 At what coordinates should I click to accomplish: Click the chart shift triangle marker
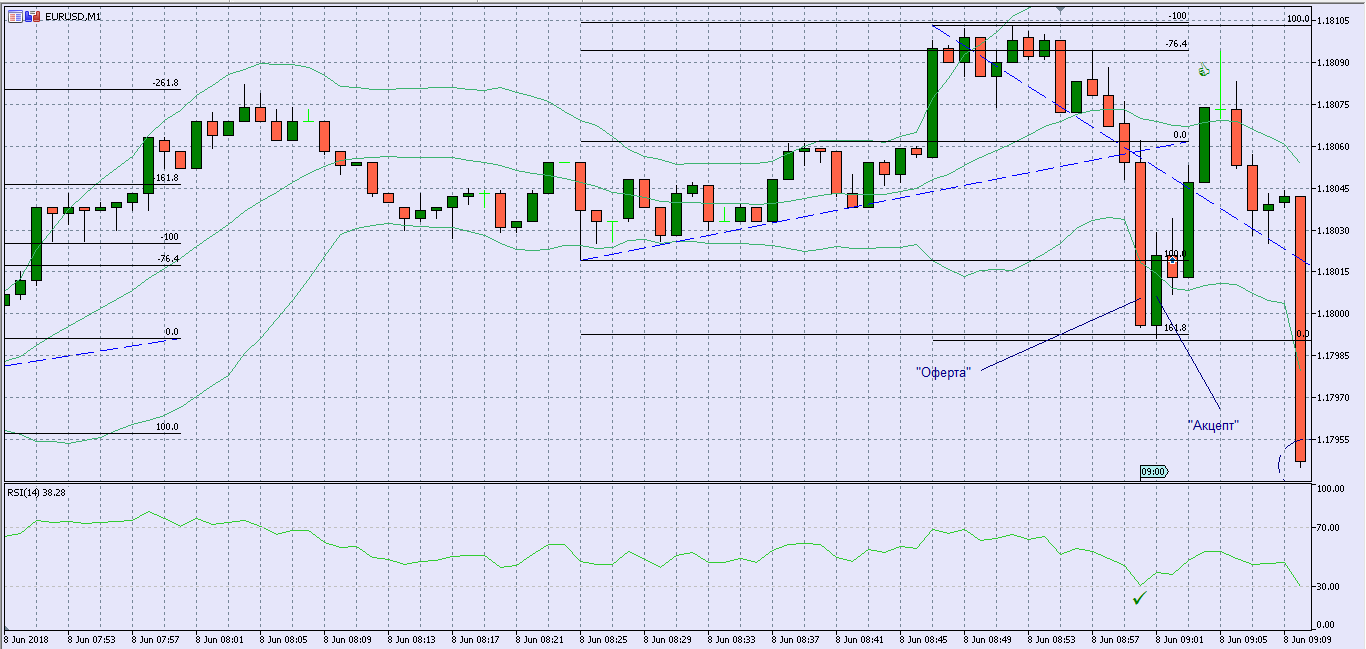click(1060, 10)
